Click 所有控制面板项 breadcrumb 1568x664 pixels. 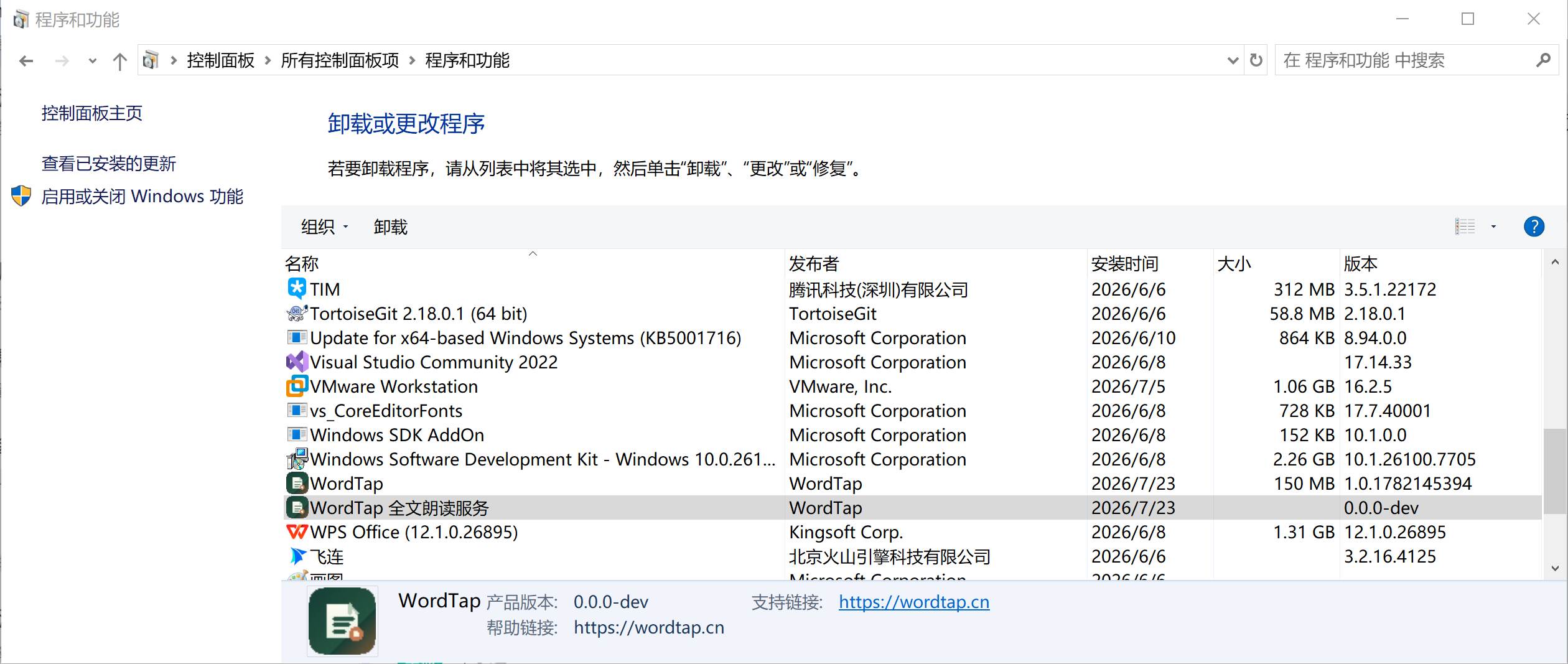(x=340, y=60)
